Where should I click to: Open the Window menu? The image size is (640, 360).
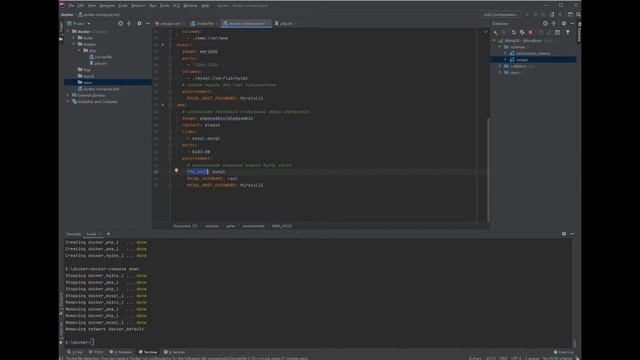190,6
